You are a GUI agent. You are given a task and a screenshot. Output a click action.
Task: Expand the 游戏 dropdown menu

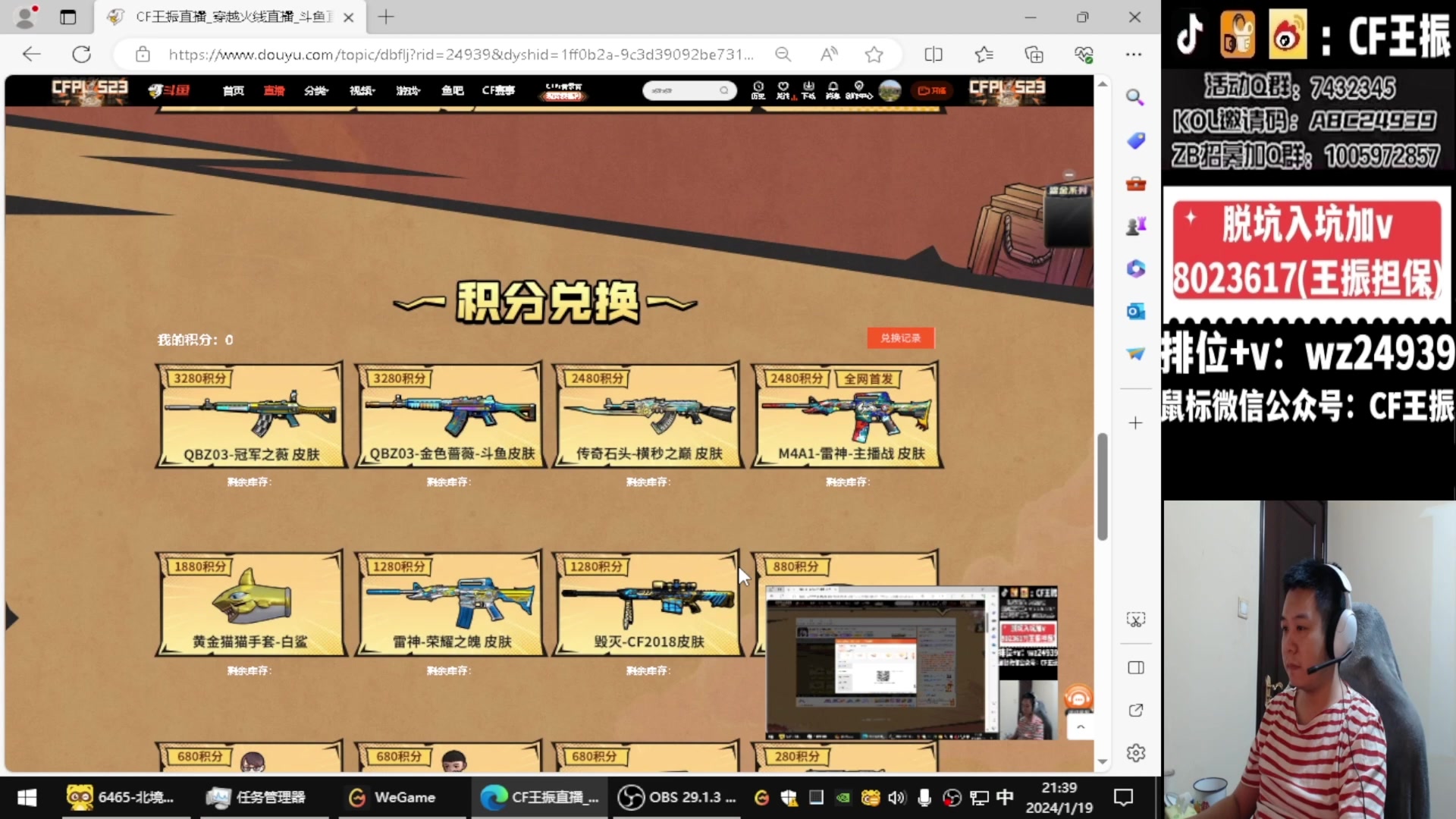click(408, 91)
